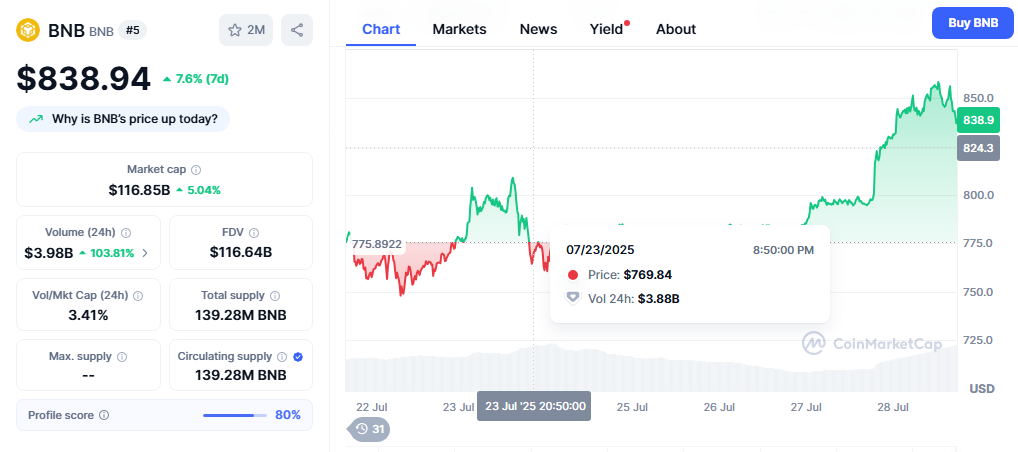Add BNB to watchlist via star button
The width and height of the screenshot is (1018, 452).
tap(246, 30)
